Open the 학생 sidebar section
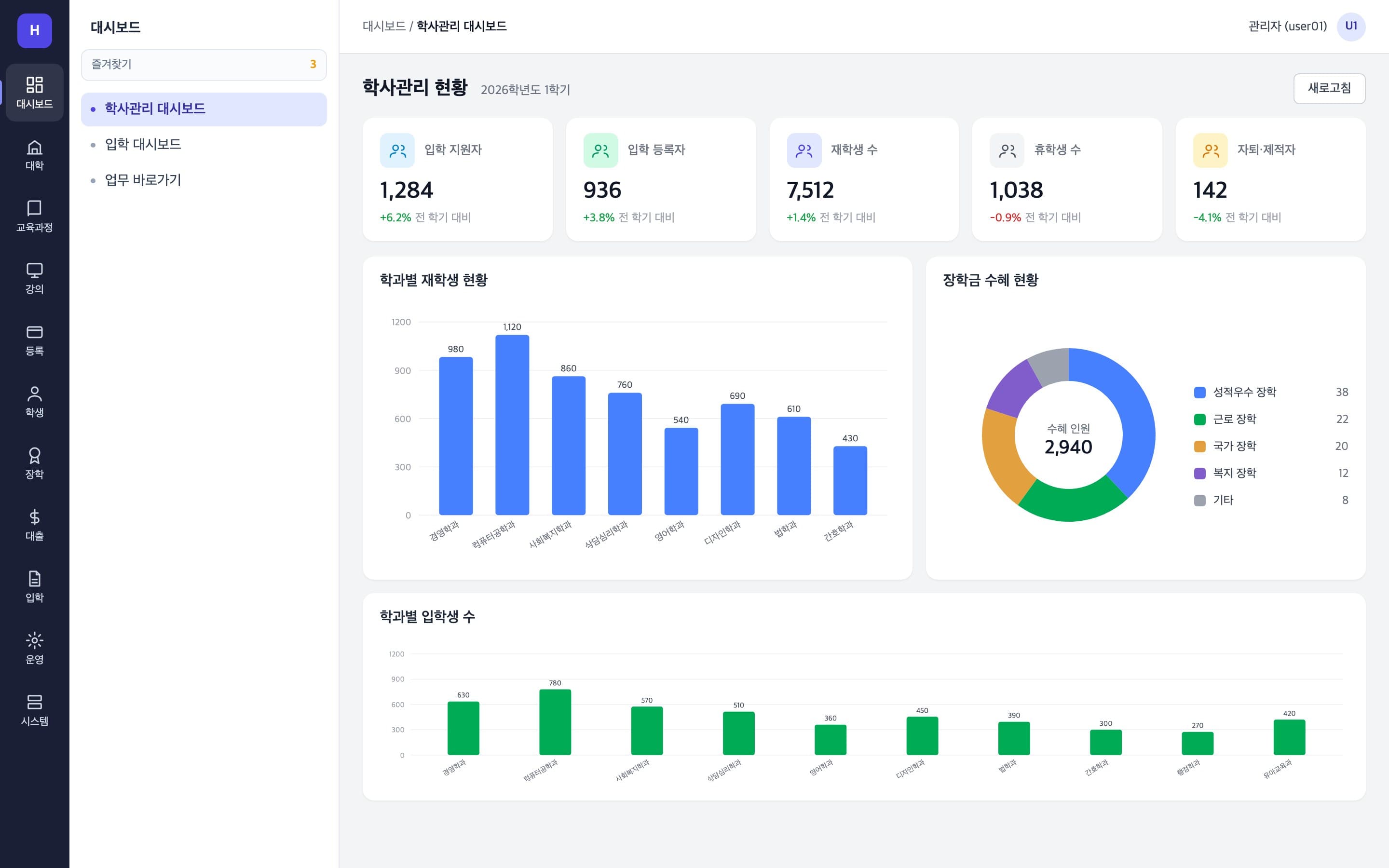The image size is (1389, 868). click(x=34, y=402)
